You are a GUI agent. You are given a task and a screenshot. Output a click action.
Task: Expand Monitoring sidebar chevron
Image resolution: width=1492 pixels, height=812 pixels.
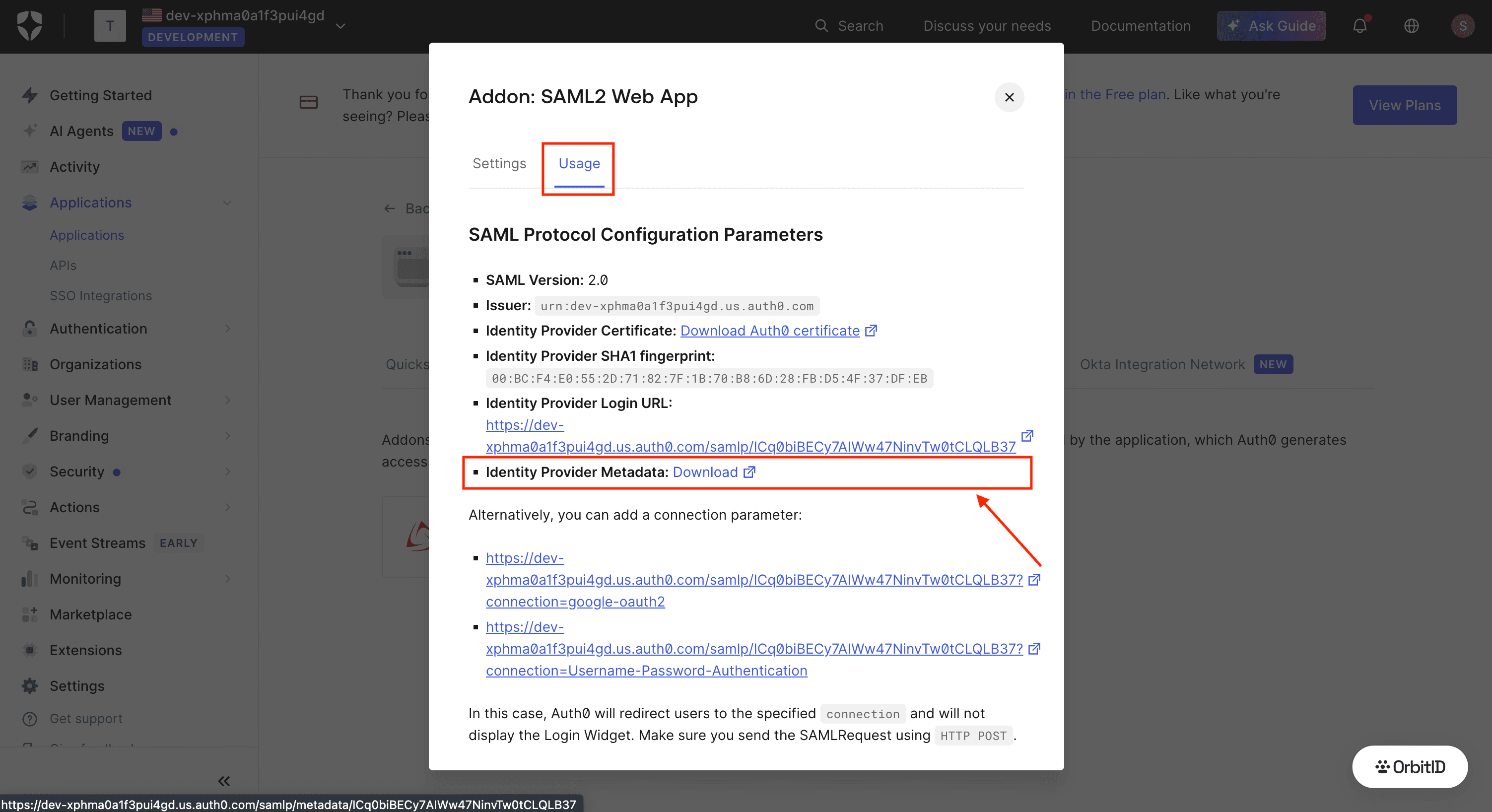pyautogui.click(x=227, y=579)
